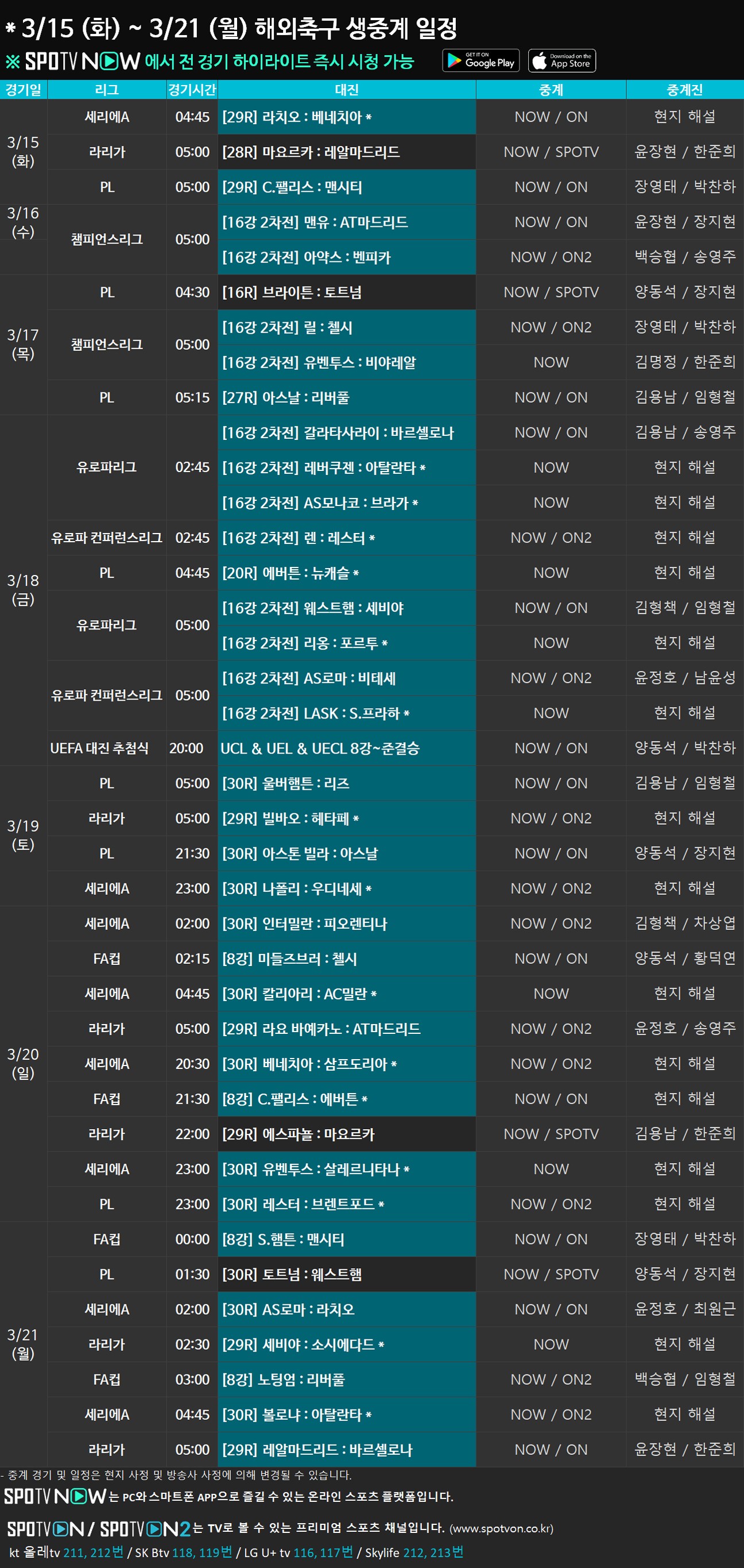
Task: Click the Google Play download badge
Action: tap(480, 60)
